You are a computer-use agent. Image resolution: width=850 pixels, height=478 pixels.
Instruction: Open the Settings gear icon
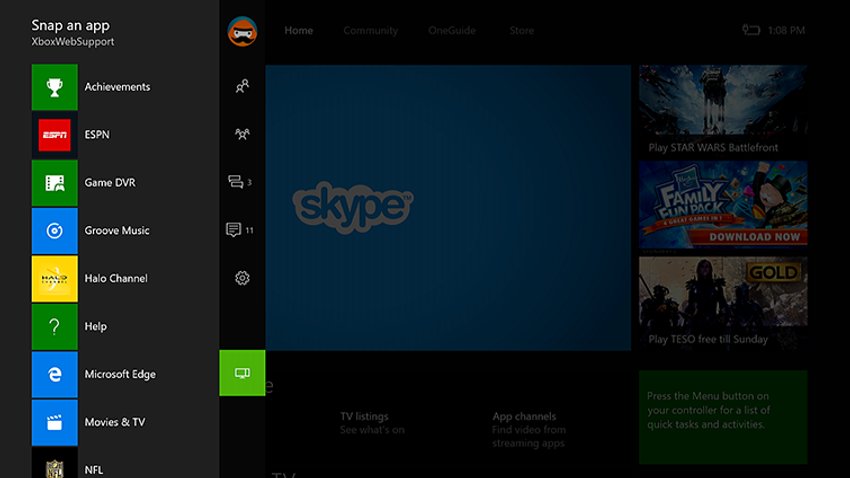click(x=242, y=278)
